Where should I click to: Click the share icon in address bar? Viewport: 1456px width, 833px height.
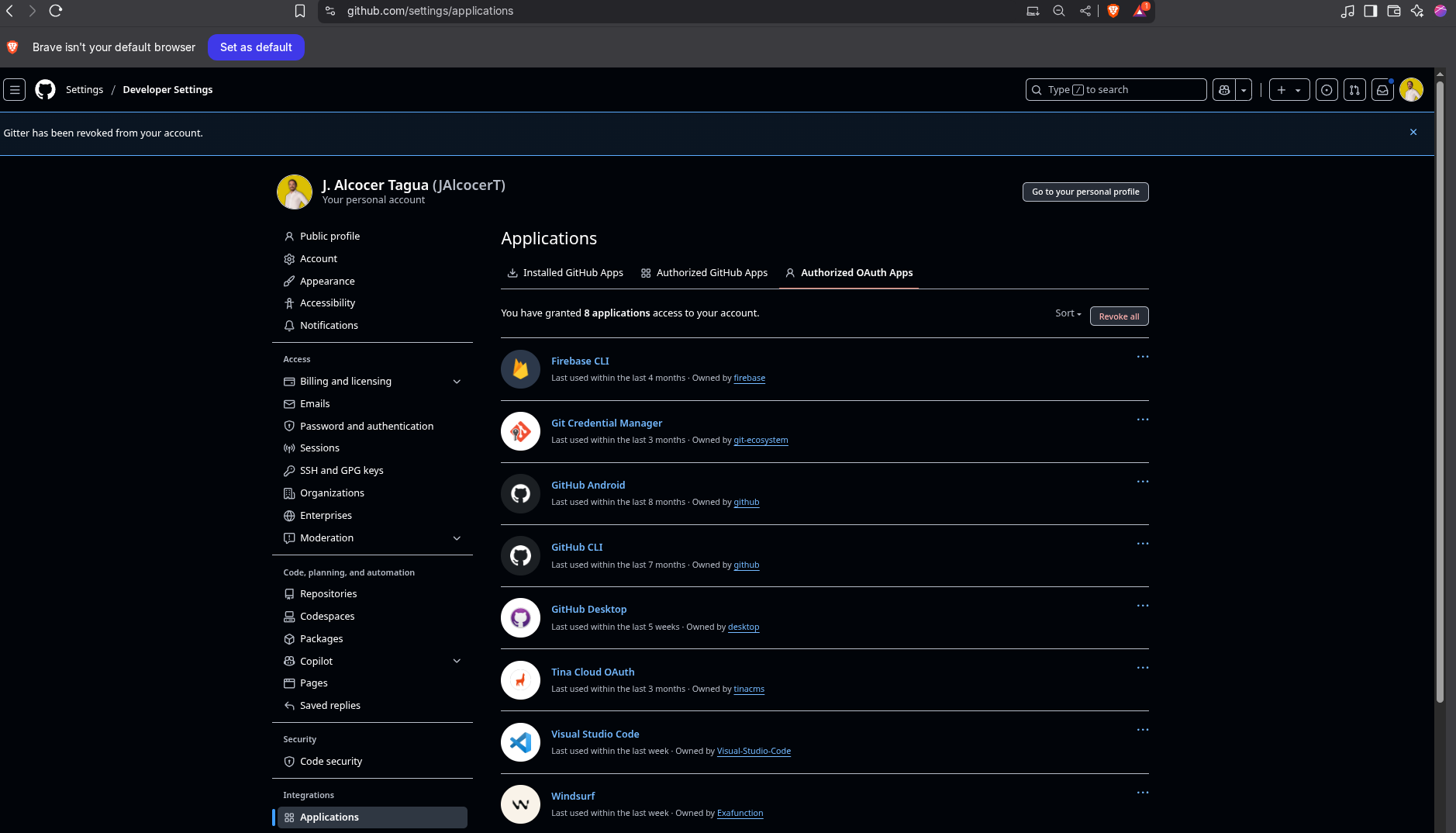(1085, 11)
